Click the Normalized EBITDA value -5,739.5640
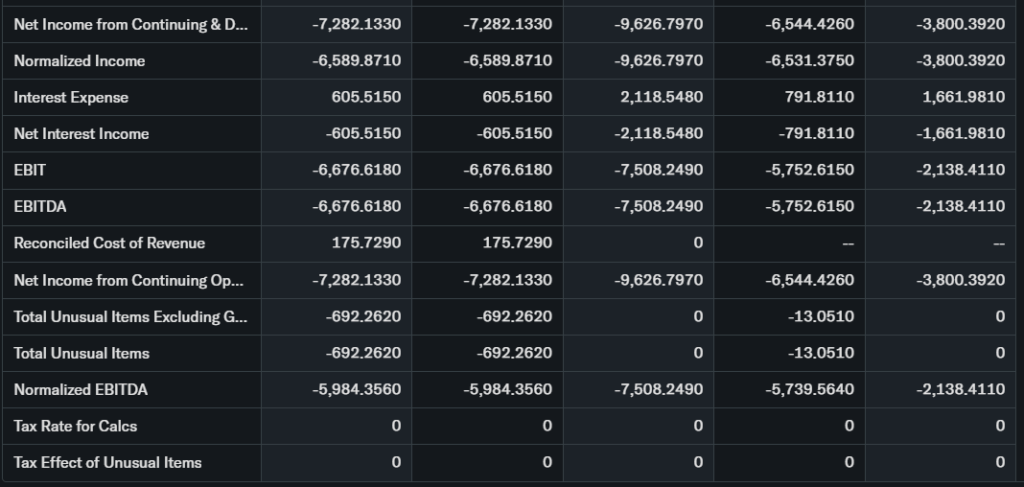Screen dimensions: 1024x487 tap(810, 389)
